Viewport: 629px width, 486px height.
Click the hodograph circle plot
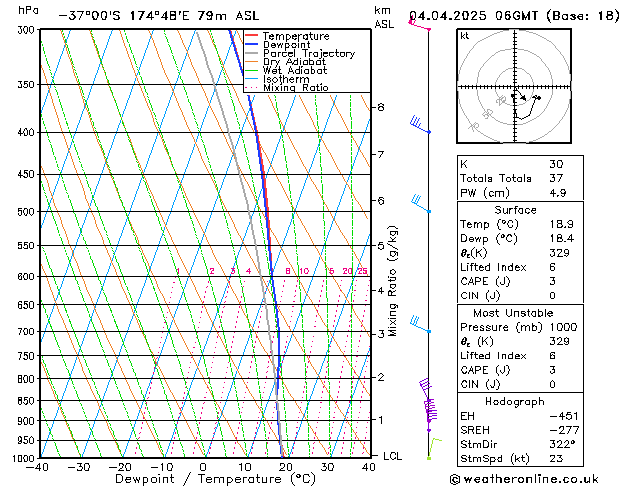[515, 88]
